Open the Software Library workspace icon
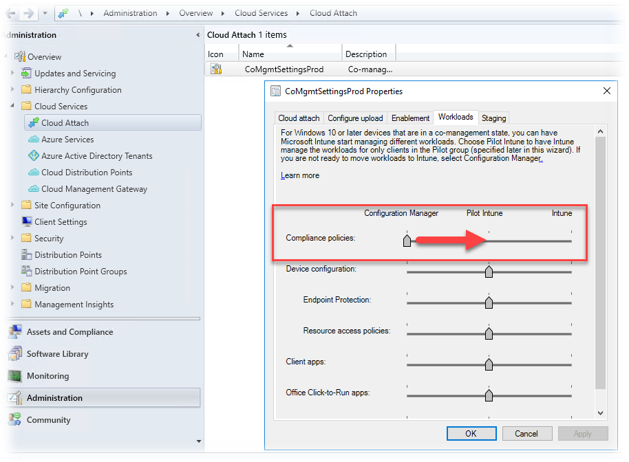 (x=14, y=354)
